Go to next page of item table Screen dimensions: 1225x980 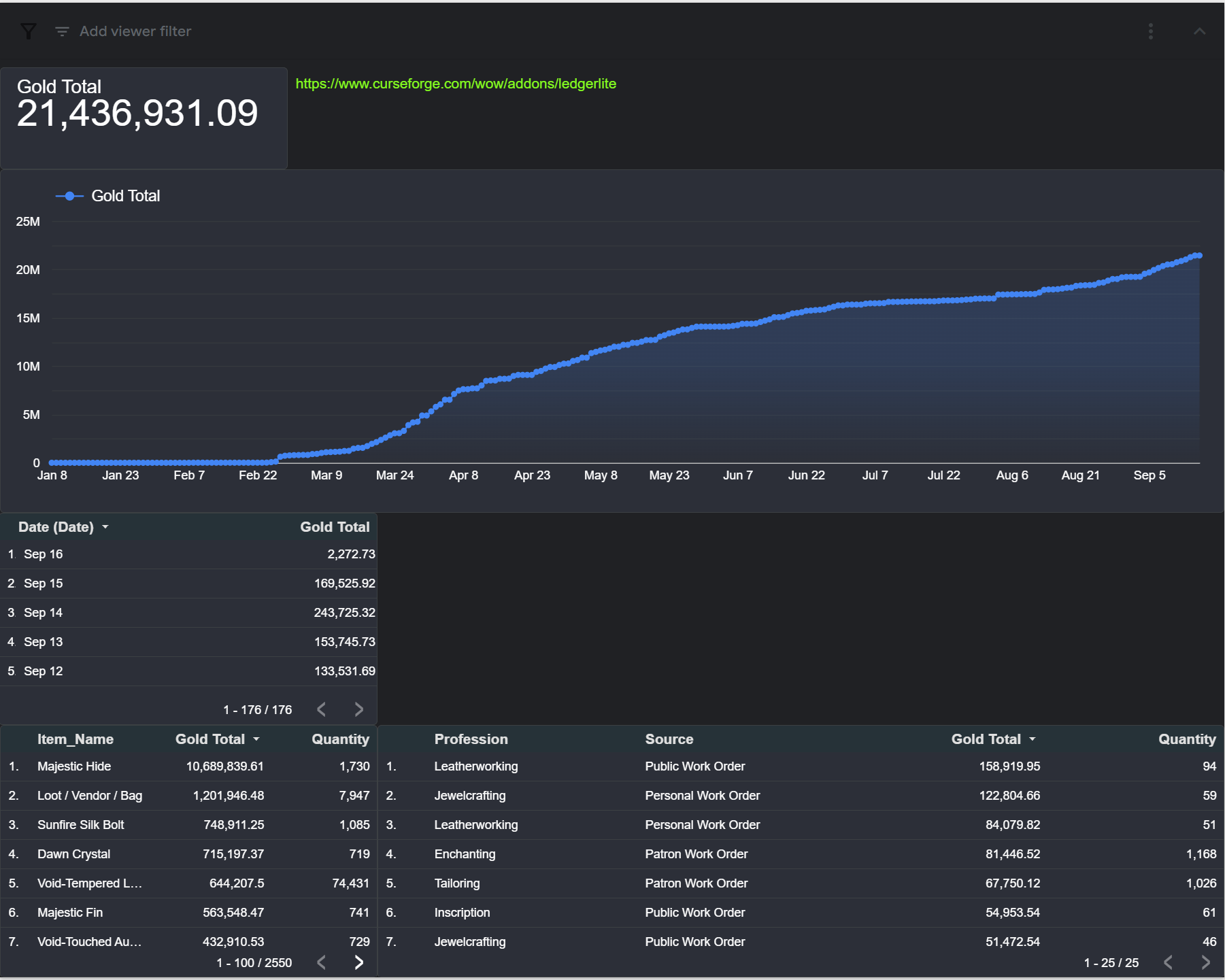359,962
